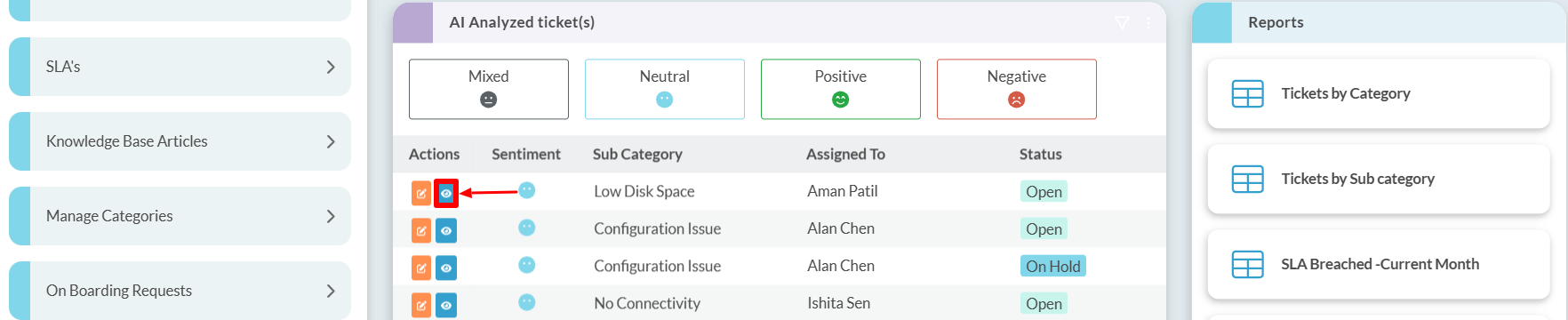Edit the Low Disk Space ticket
This screenshot has height=320, width=1568.
pos(421,193)
